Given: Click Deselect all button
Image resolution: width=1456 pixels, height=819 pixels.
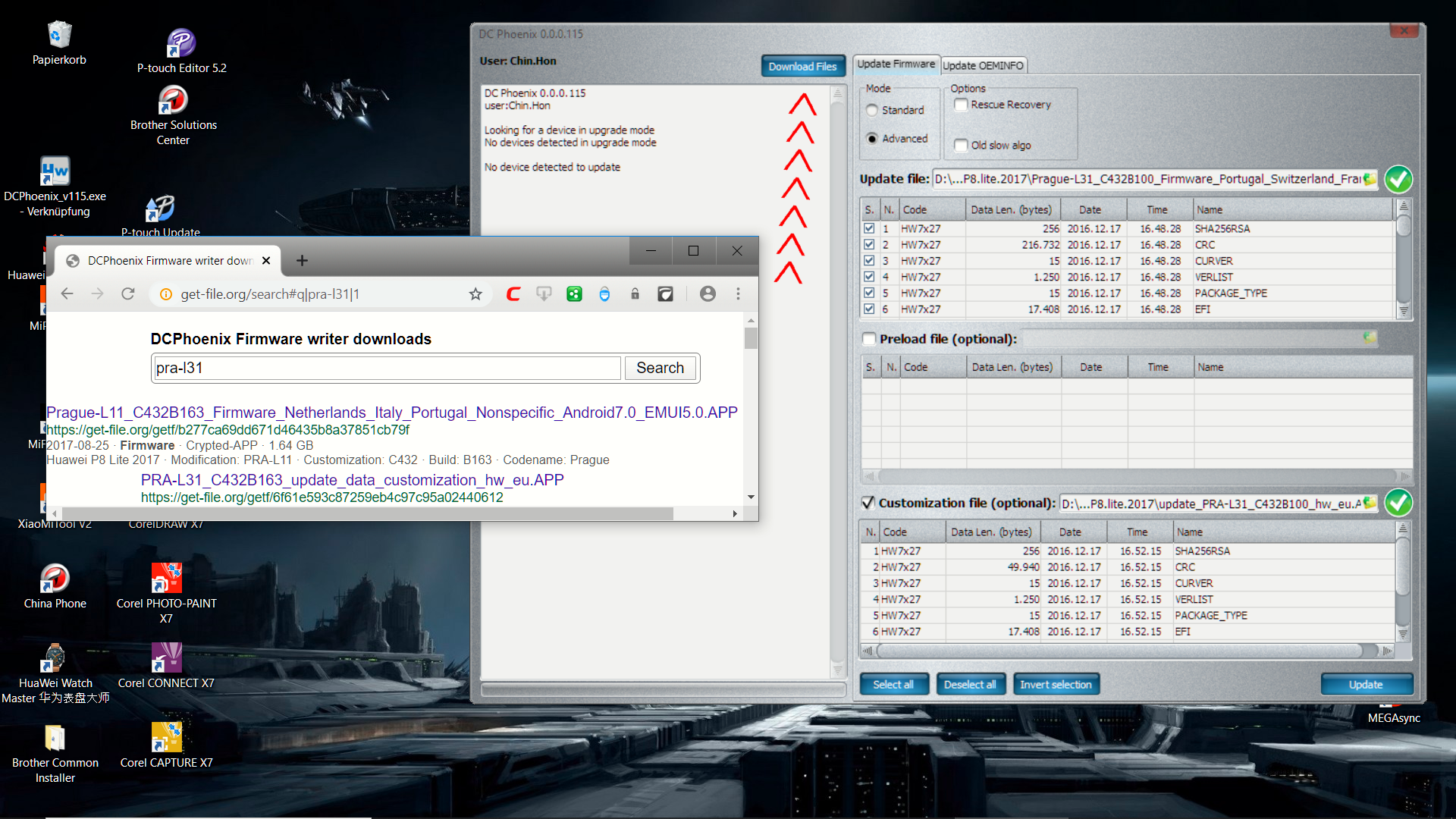Looking at the screenshot, I should [970, 685].
